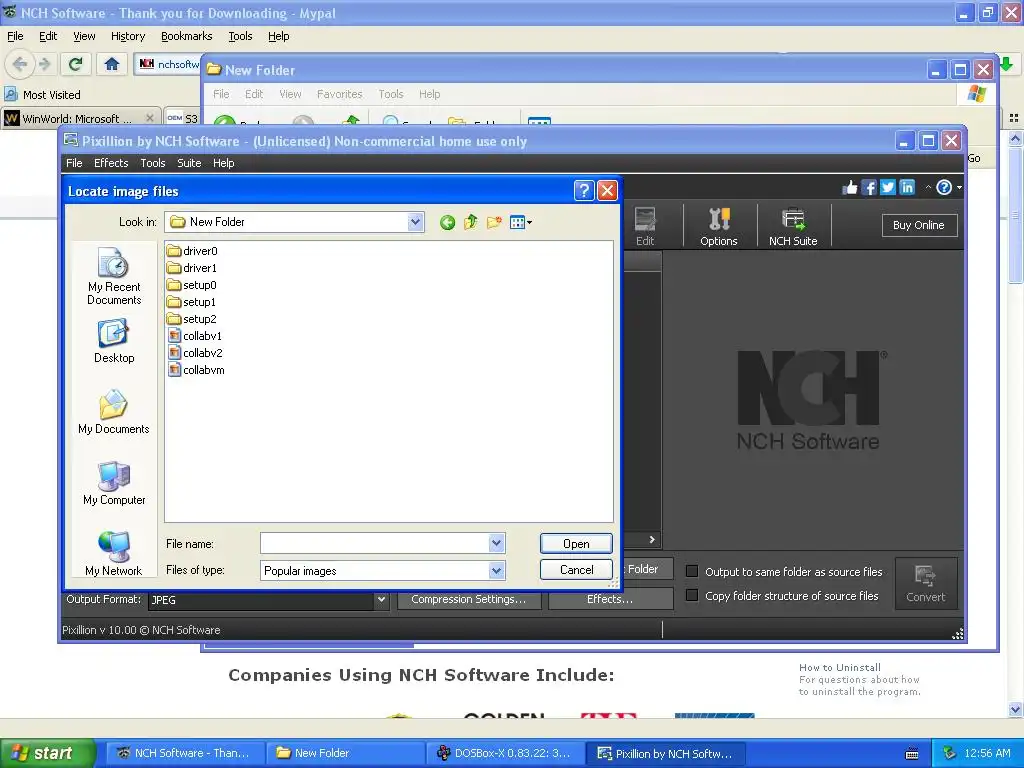Create a new folder in dialog
Viewport: 1024px width, 768px height.
point(494,223)
